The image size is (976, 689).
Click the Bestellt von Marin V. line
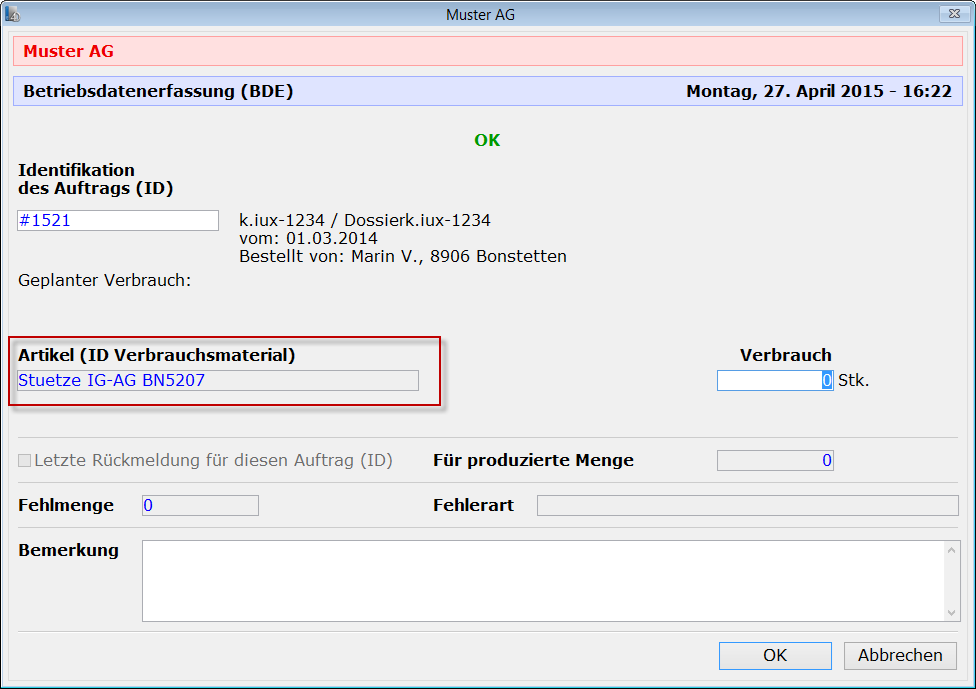pos(402,257)
